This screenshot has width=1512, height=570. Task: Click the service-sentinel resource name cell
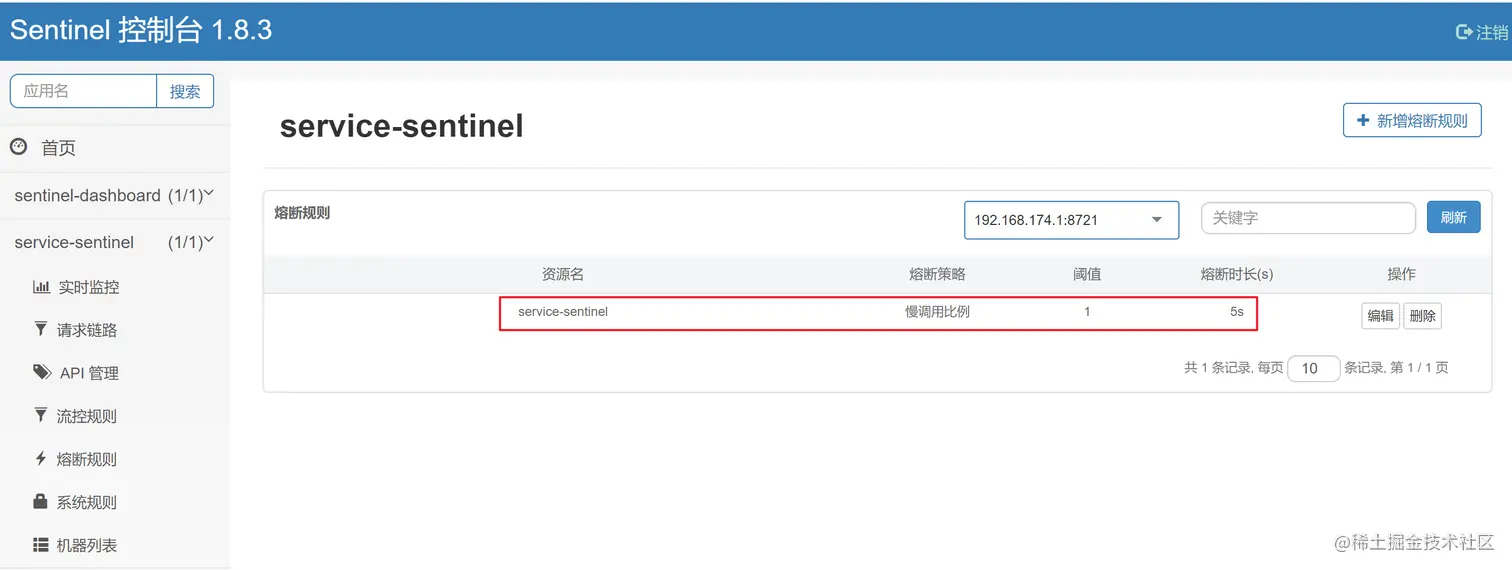click(x=563, y=312)
